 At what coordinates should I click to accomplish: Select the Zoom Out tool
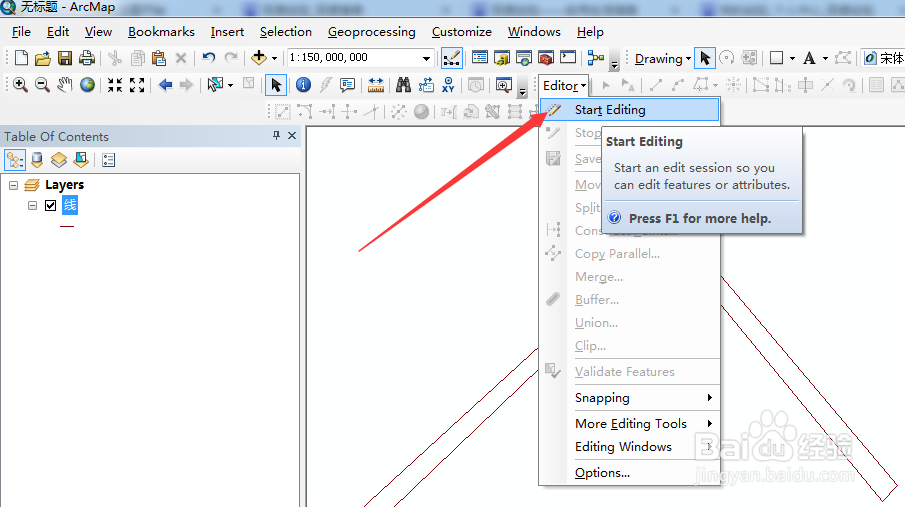tap(42, 85)
